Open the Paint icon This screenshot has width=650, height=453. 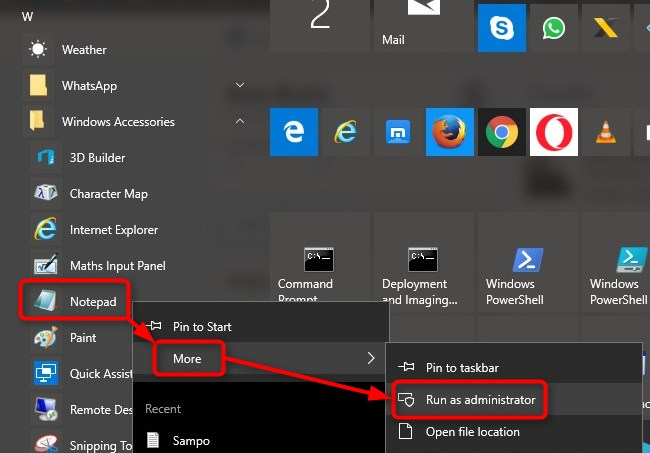tap(46, 337)
